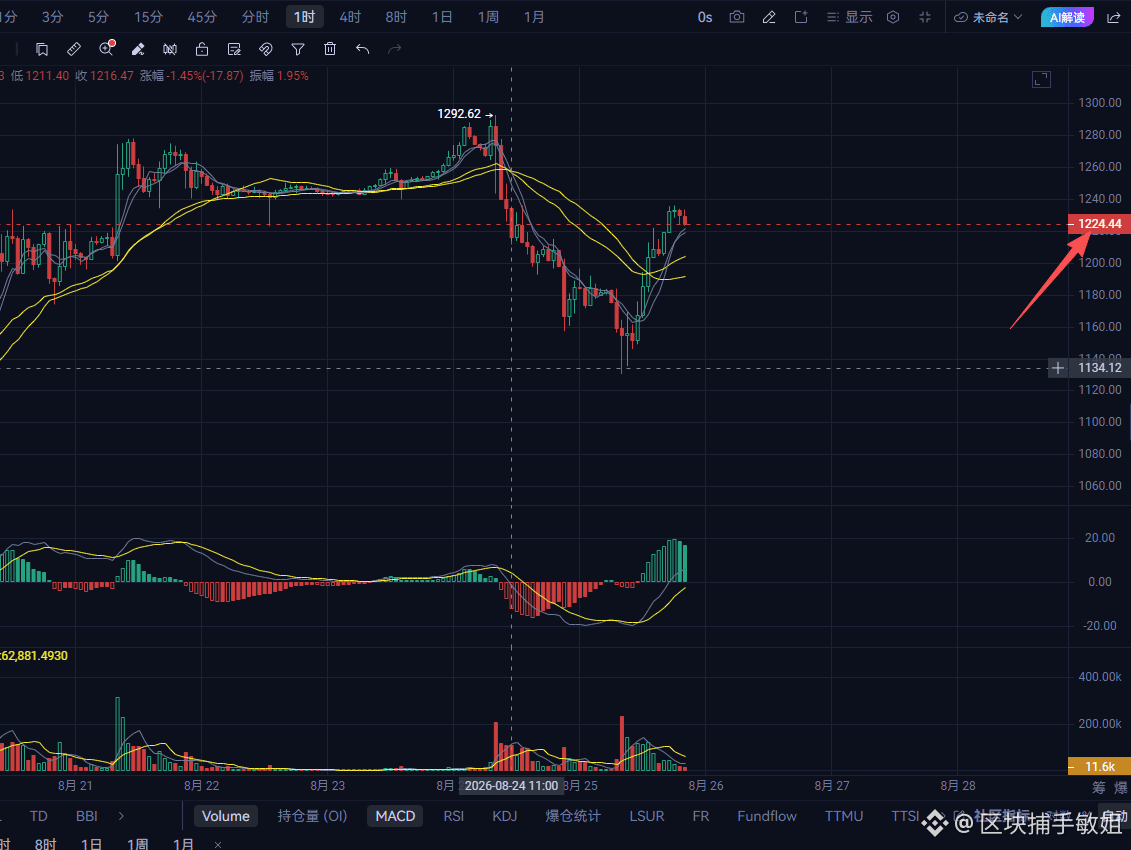Toggle the Fundflow indicator
Image resolution: width=1131 pixels, height=850 pixels.
point(767,816)
